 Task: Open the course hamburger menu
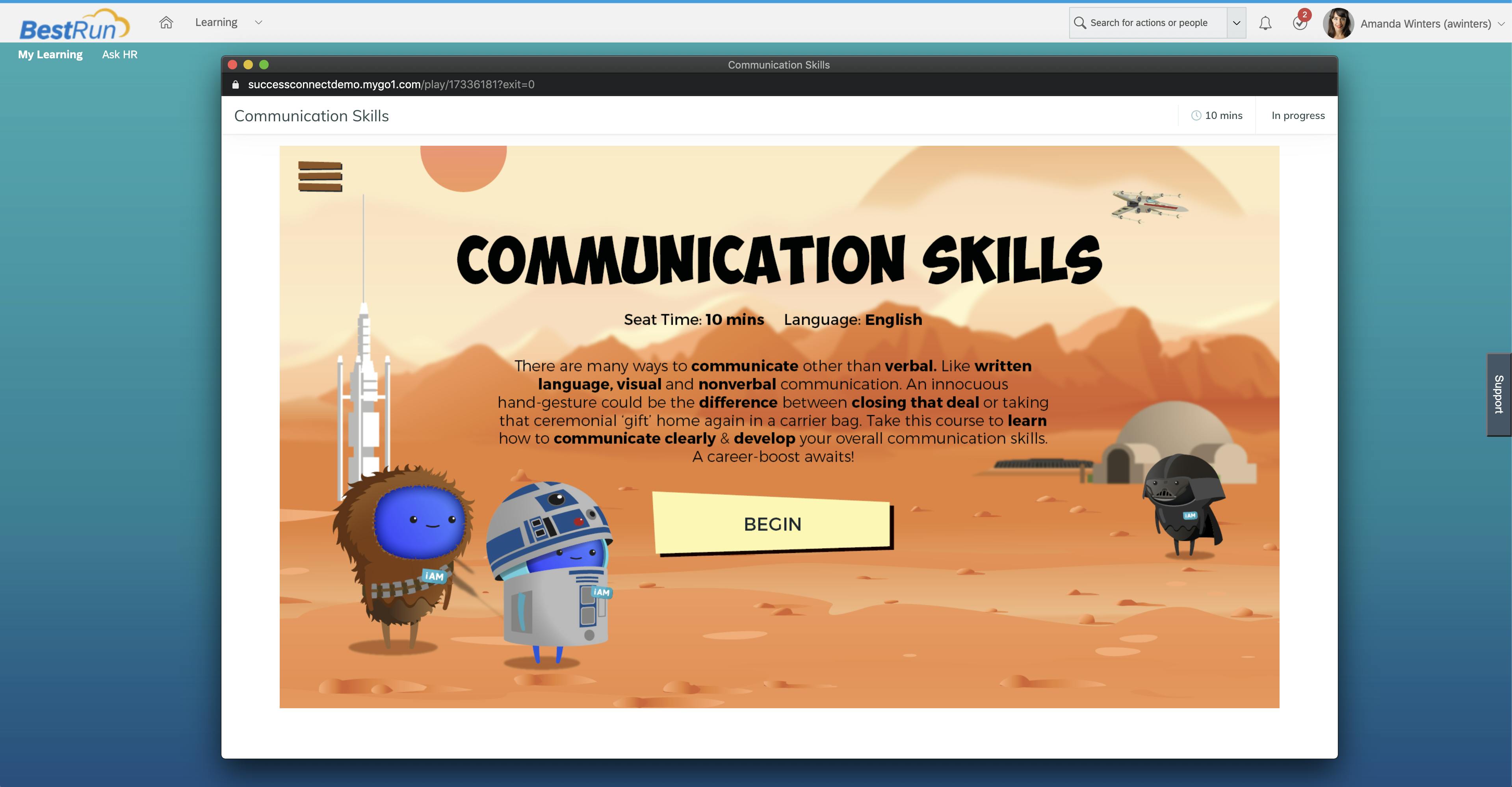[x=320, y=176]
